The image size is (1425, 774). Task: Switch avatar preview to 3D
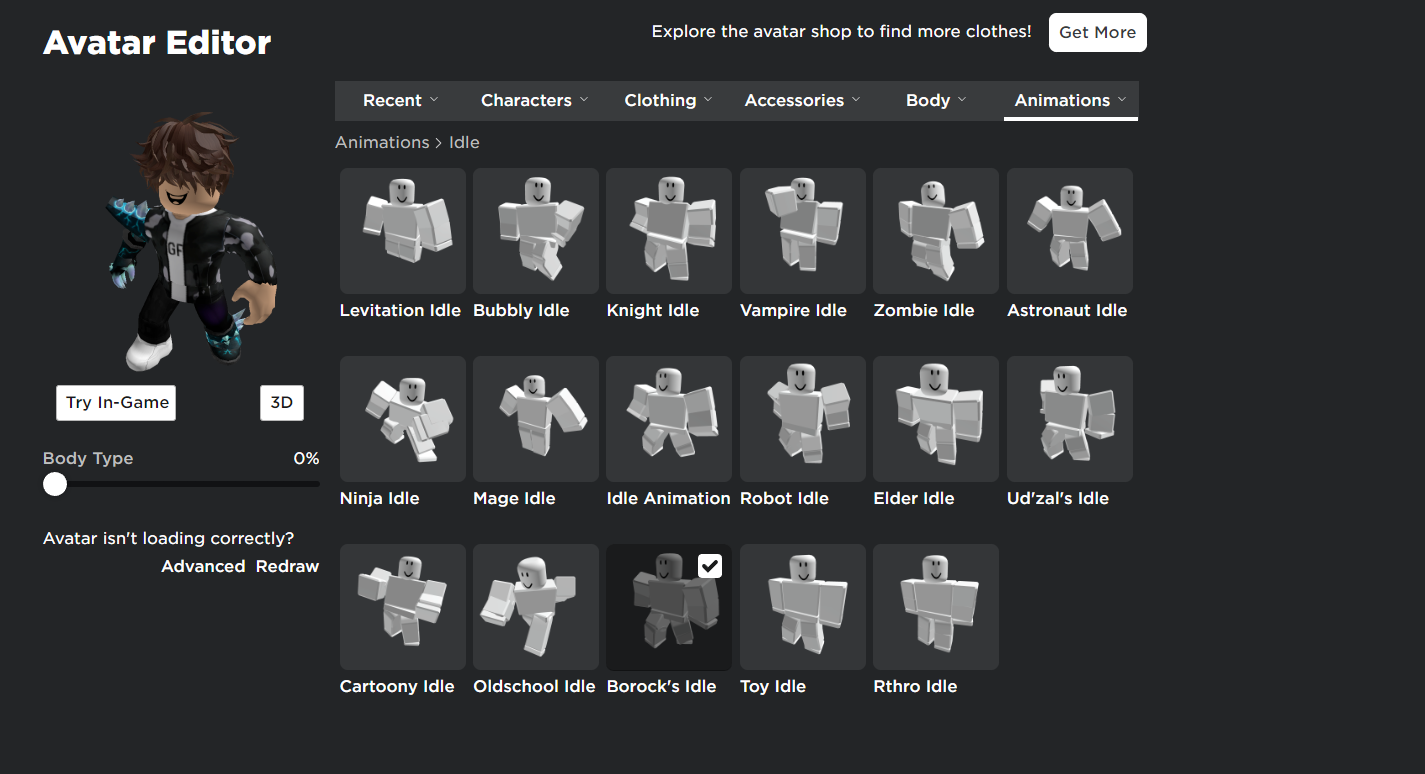(x=282, y=402)
